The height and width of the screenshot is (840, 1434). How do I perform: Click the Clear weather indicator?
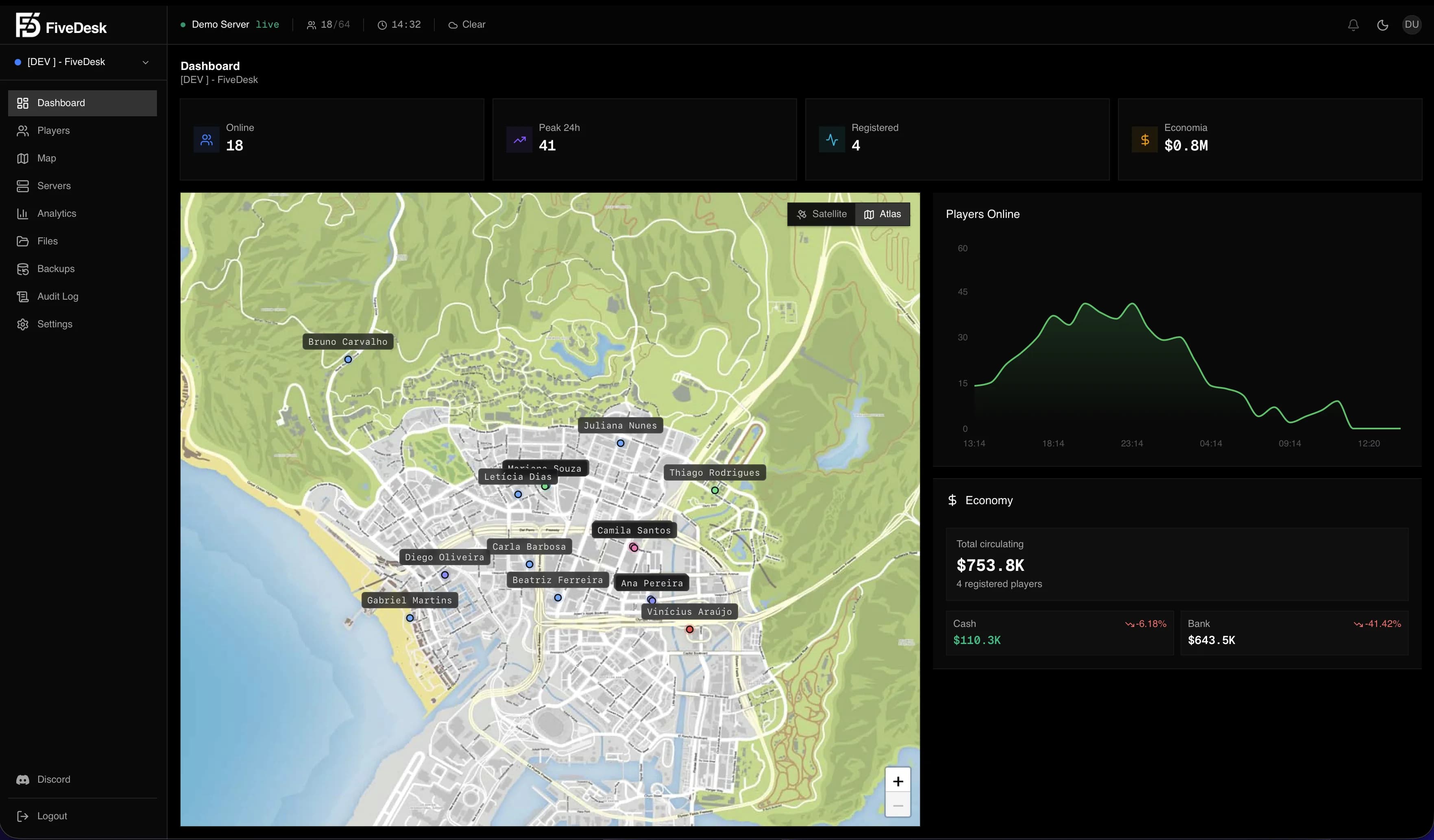coord(467,24)
